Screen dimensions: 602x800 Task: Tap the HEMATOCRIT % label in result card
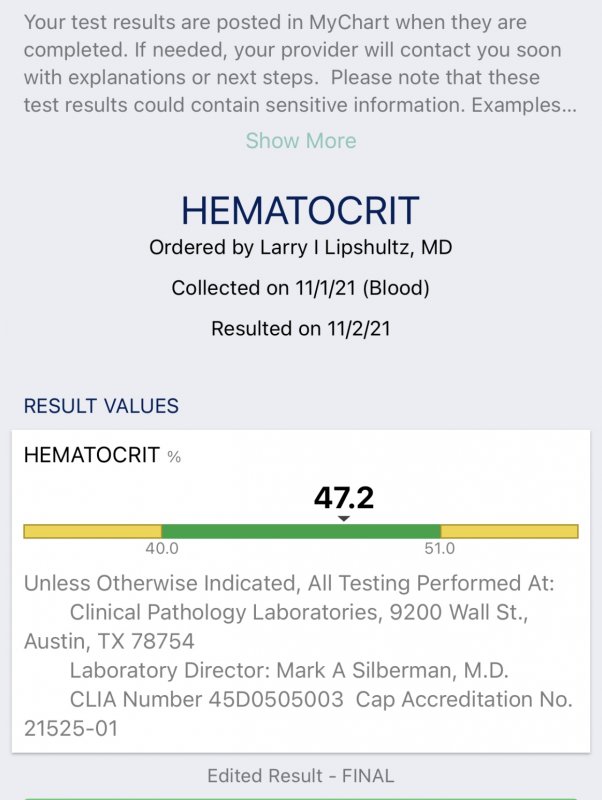[x=102, y=455]
